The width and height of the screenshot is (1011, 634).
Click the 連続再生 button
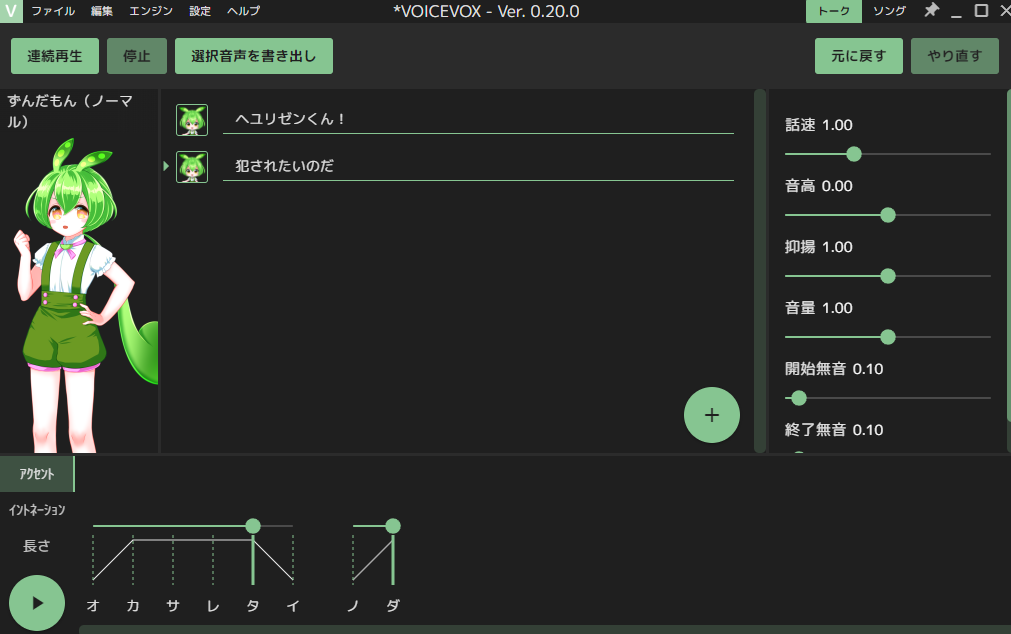[x=55, y=56]
